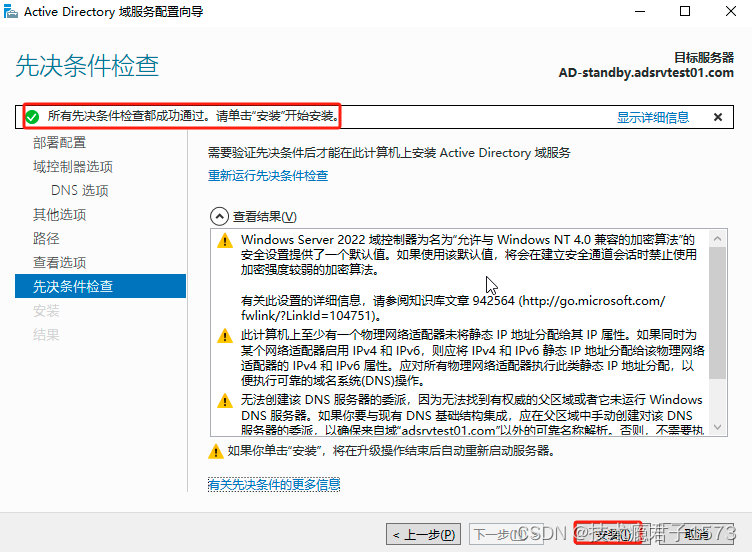
Task: Select 查看选项 step in sidebar
Action: click(x=59, y=262)
